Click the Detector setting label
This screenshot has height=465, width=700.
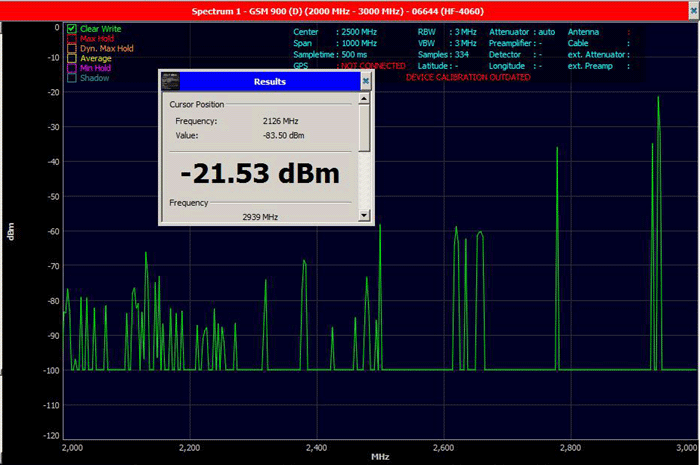pos(505,54)
